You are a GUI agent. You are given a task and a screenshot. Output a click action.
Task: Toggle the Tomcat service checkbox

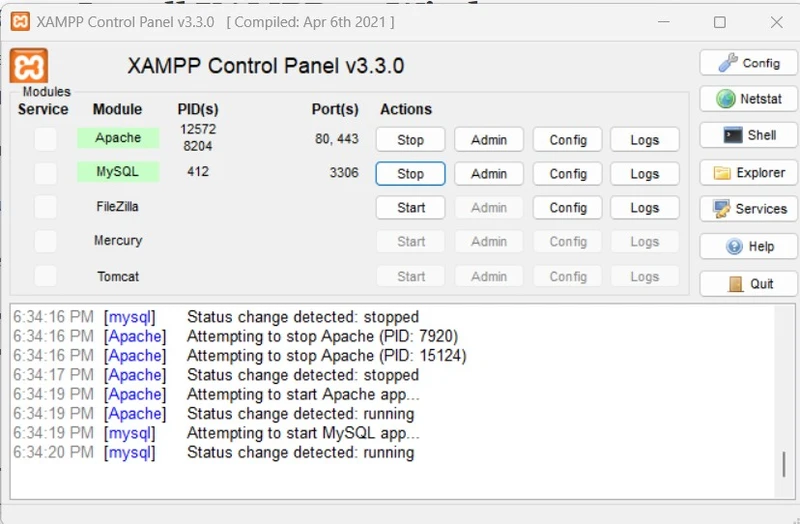tap(45, 276)
